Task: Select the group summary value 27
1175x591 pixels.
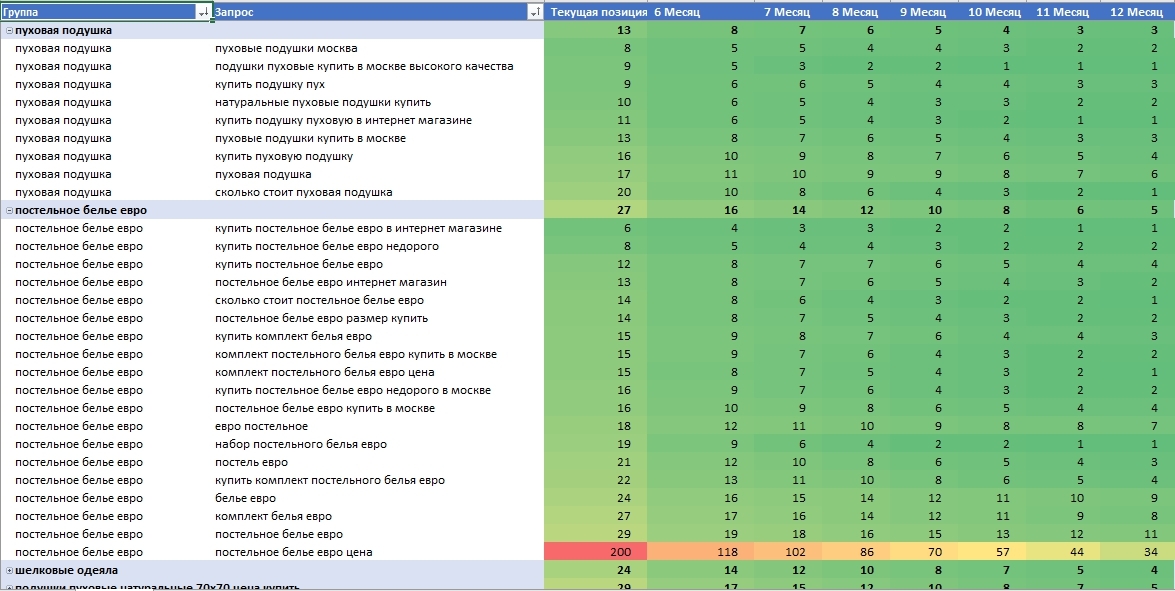Action: [596, 210]
